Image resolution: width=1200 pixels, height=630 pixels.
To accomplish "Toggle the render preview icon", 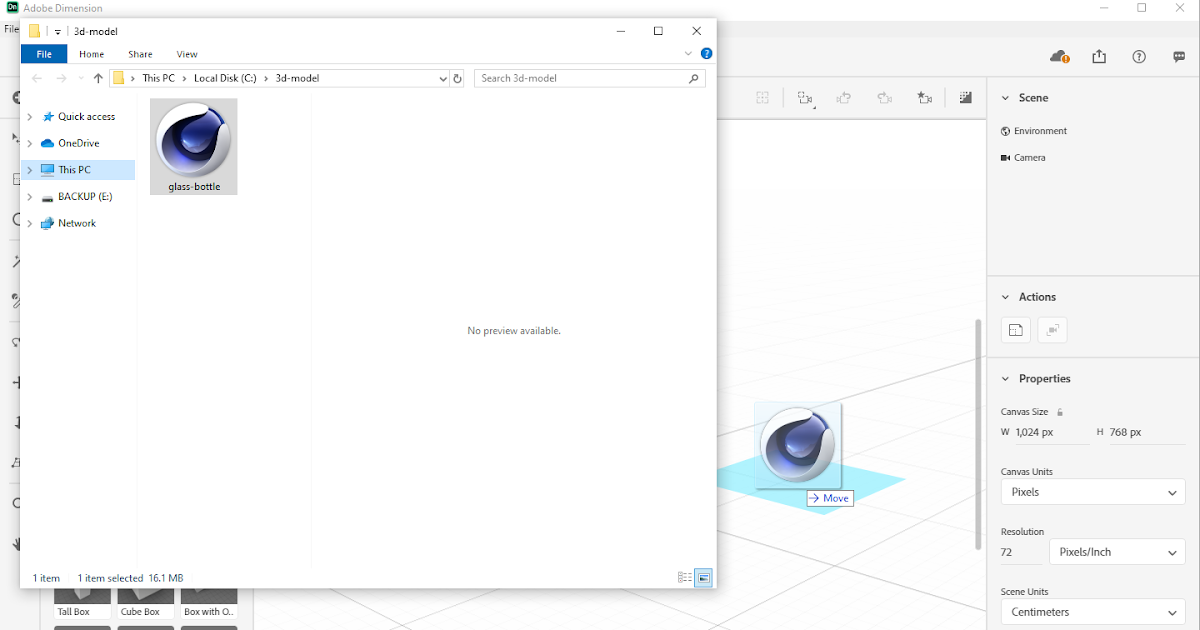I will tap(965, 98).
